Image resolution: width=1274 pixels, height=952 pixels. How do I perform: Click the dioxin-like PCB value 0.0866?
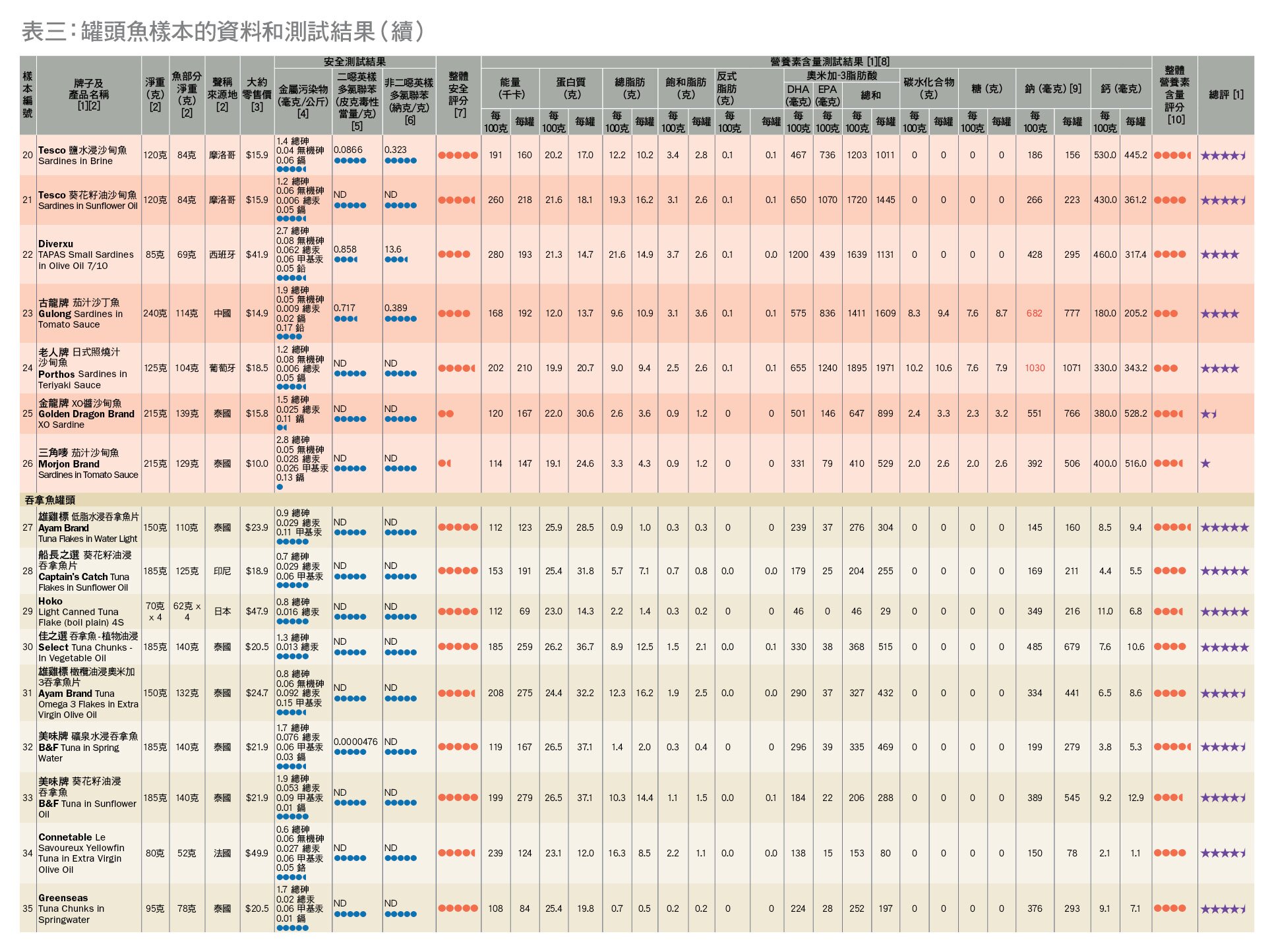348,150
